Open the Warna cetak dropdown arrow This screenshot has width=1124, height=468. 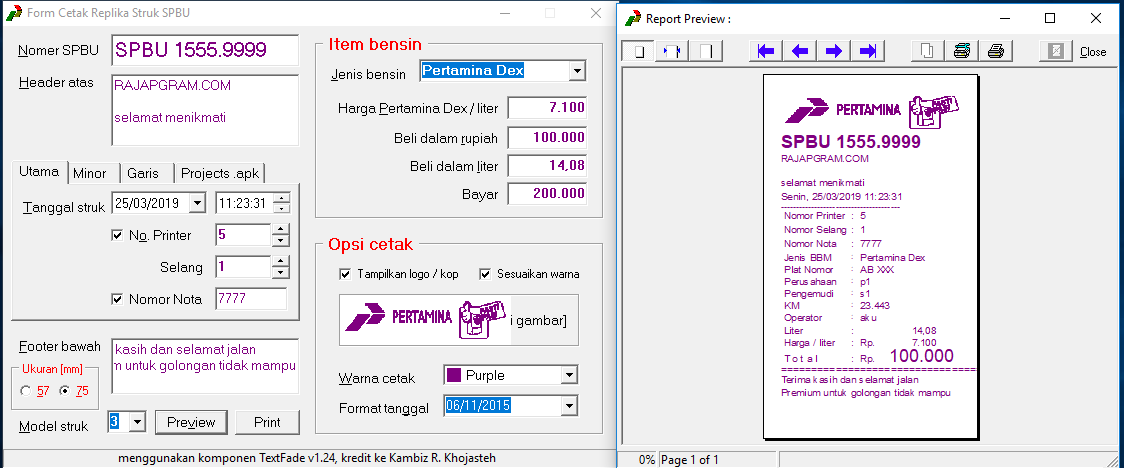pyautogui.click(x=569, y=375)
